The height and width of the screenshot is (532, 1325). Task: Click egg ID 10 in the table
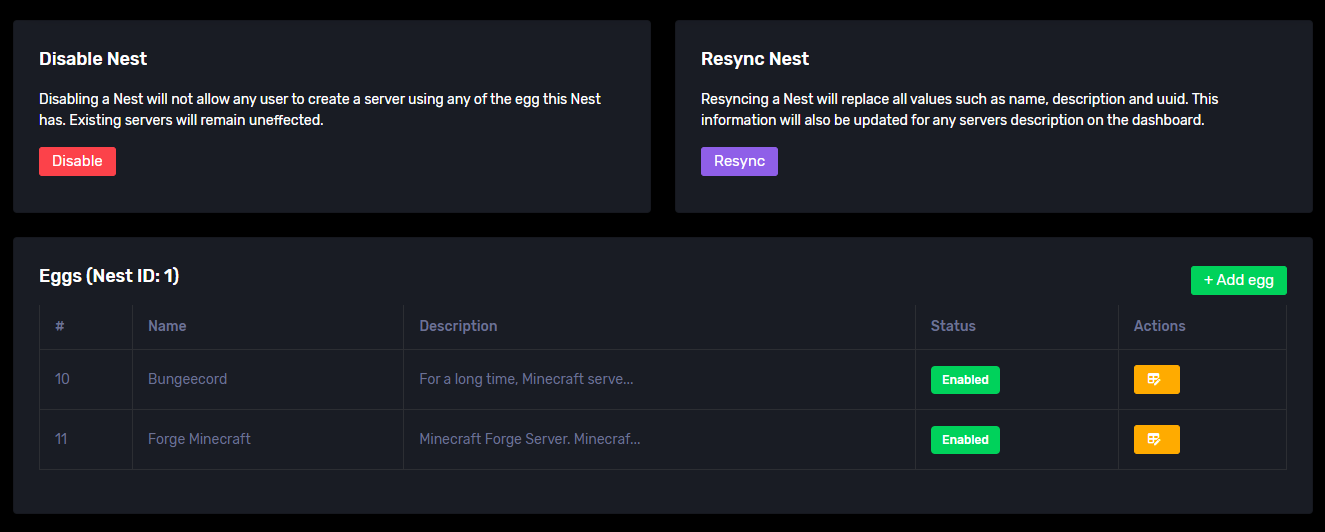[x=62, y=380]
